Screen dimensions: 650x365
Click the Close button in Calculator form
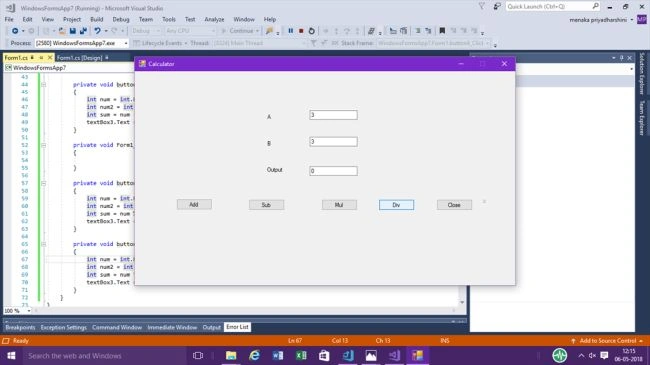click(x=454, y=205)
